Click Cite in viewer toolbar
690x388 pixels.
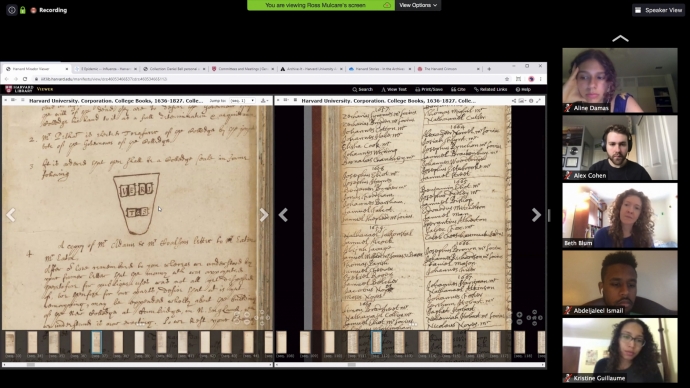coord(458,89)
